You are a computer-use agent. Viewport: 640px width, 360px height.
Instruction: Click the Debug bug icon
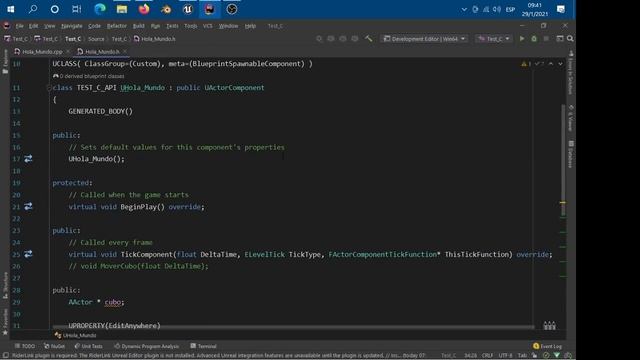534,39
